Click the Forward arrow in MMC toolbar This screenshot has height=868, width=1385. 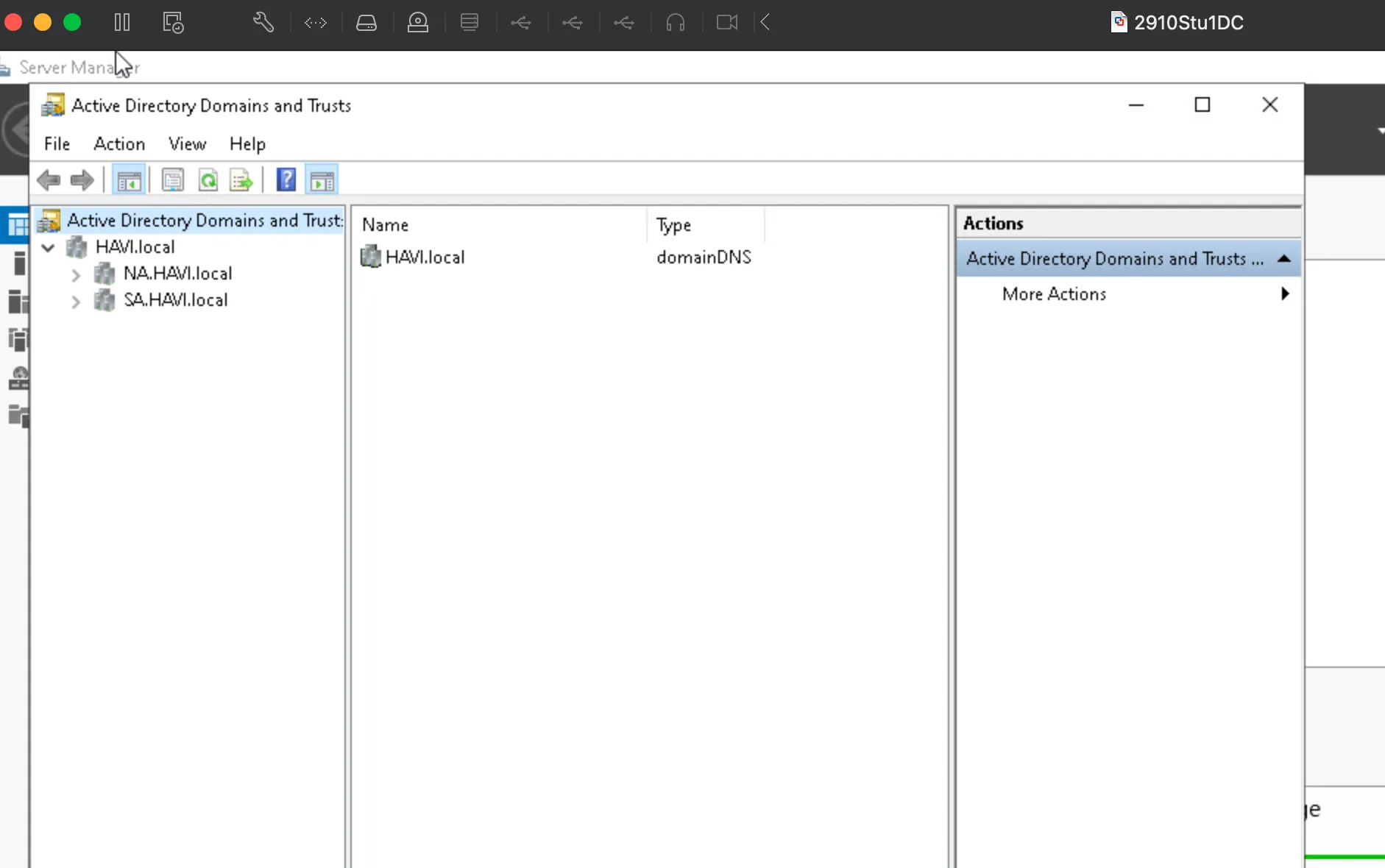(82, 180)
